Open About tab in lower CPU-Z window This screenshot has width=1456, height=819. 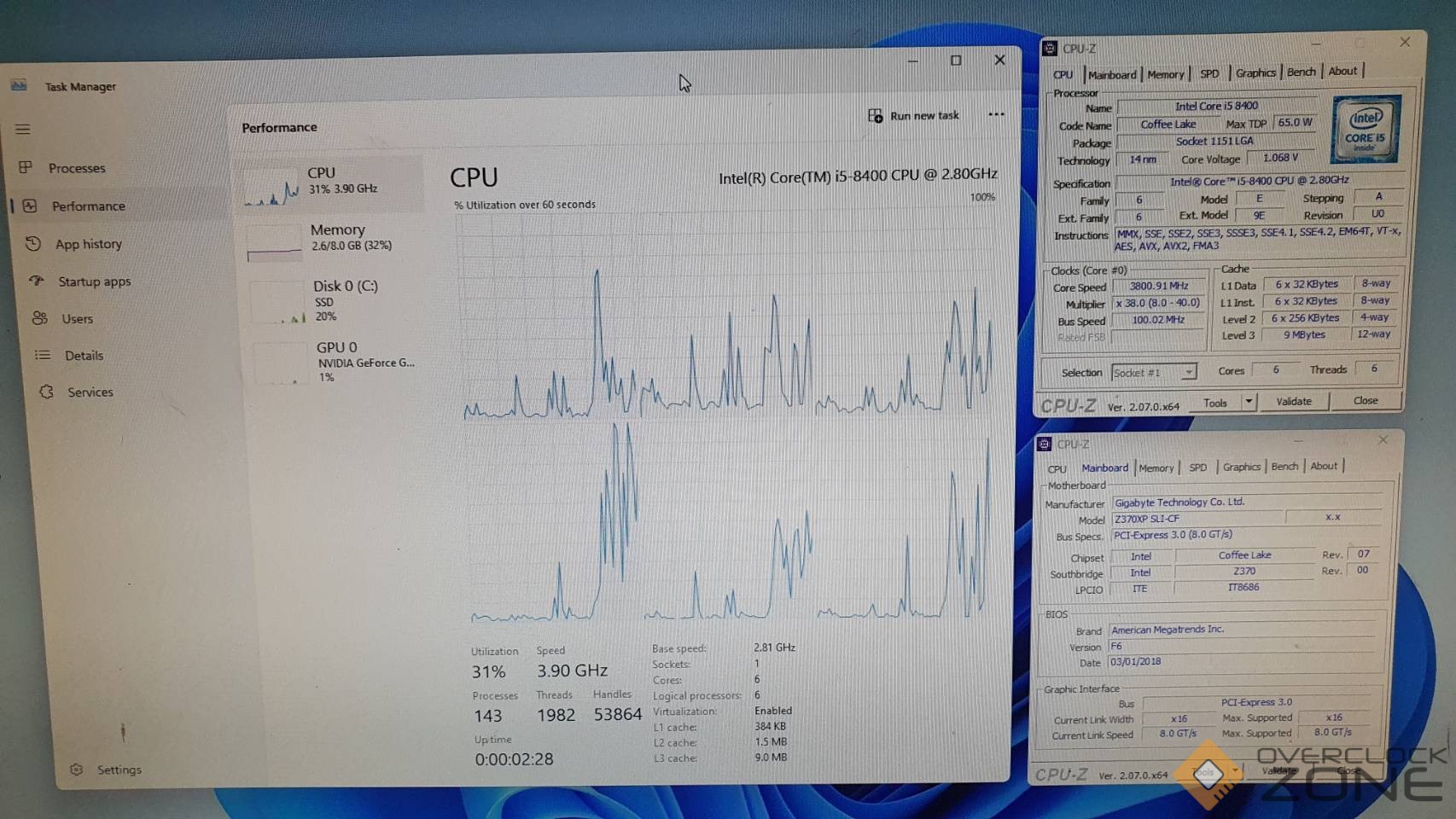coord(1324,466)
